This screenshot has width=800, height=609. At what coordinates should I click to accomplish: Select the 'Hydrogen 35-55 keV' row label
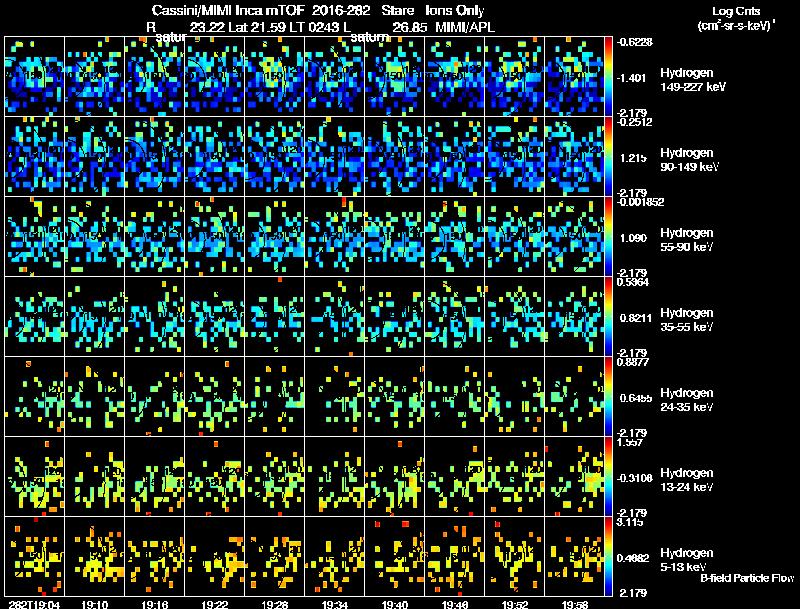687,320
